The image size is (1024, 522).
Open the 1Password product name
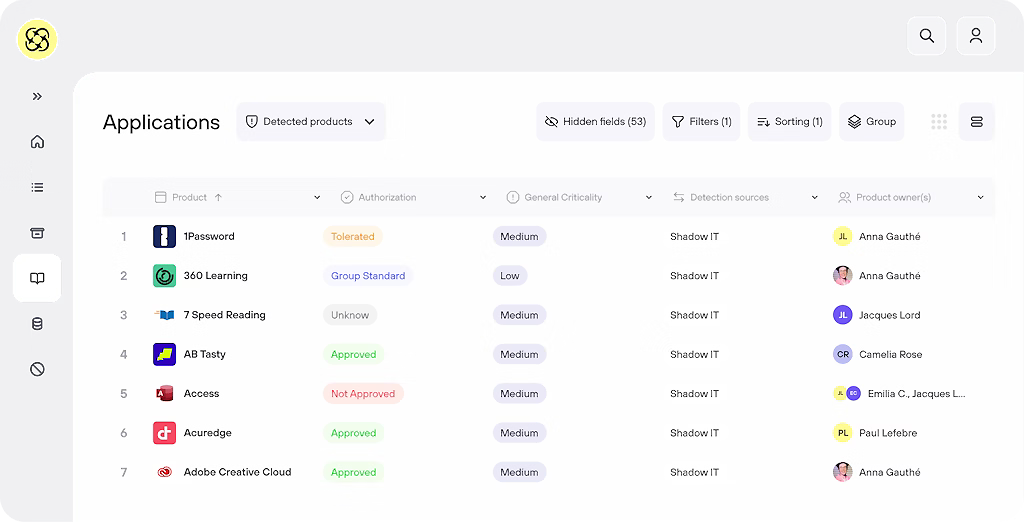click(209, 237)
